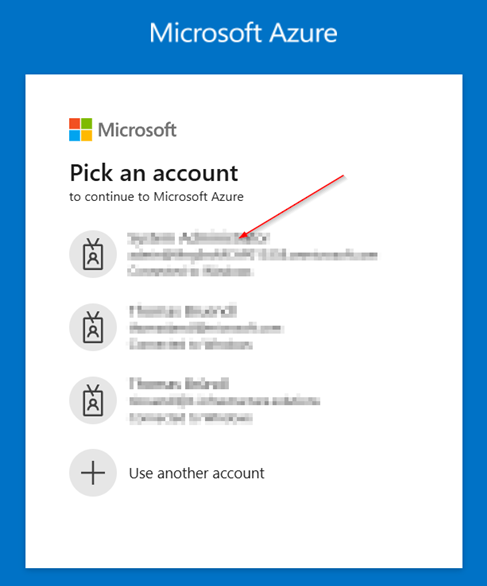Choose the first account's blurred name
Screen dimensions: 487x586
click(198, 238)
